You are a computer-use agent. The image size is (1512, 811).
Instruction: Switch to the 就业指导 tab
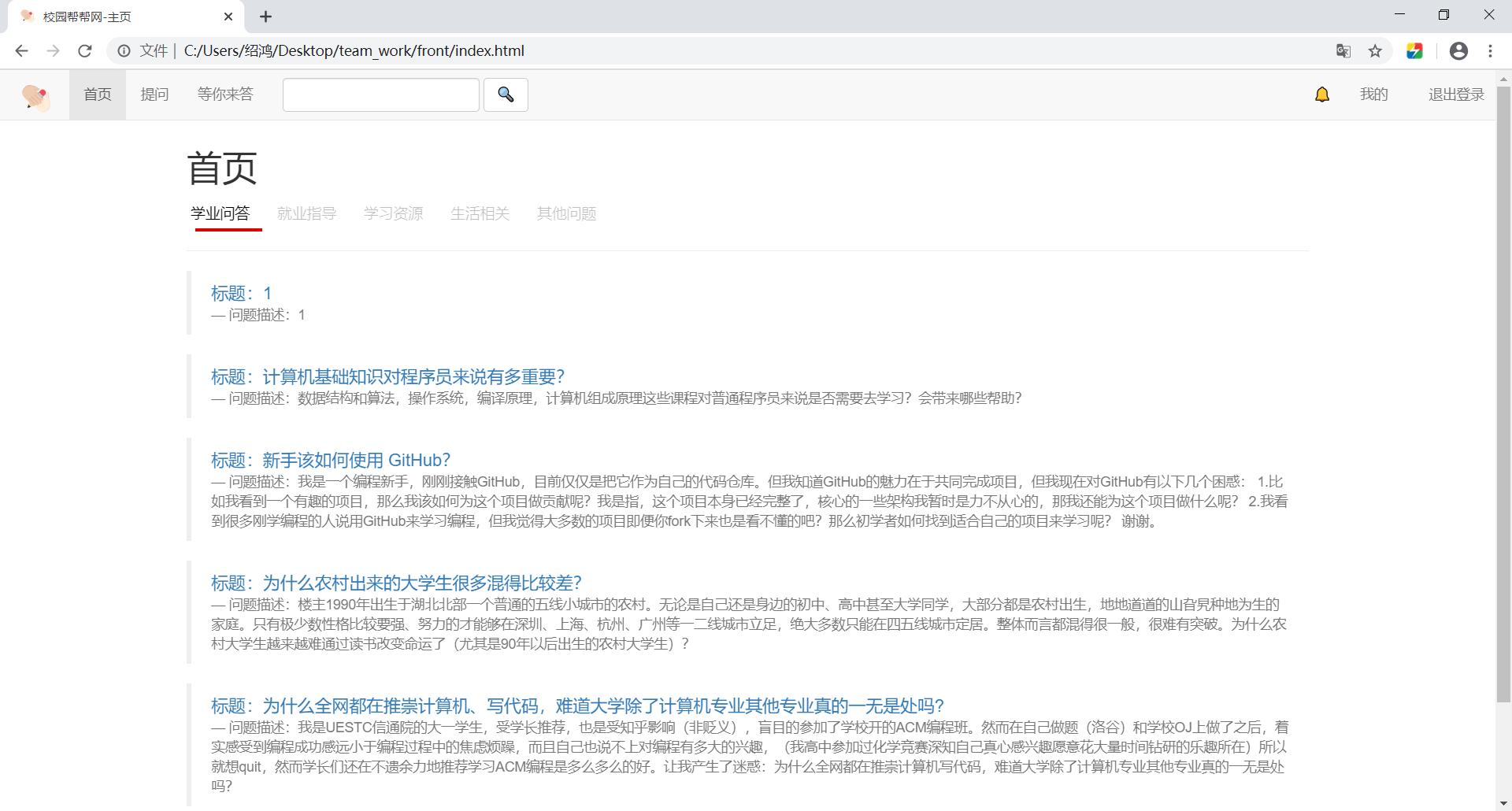[307, 213]
